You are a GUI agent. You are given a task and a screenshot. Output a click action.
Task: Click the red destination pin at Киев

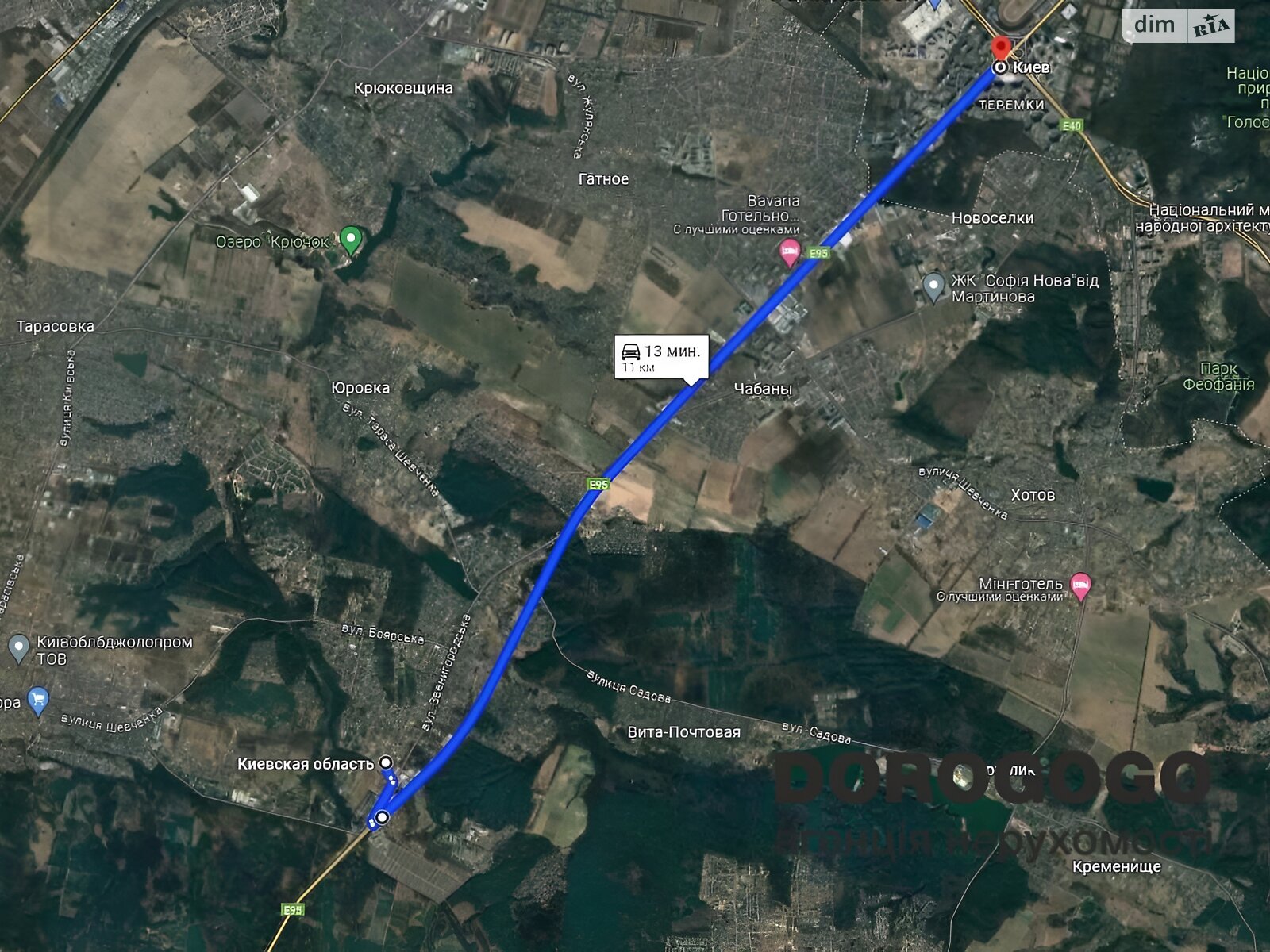point(1001,47)
